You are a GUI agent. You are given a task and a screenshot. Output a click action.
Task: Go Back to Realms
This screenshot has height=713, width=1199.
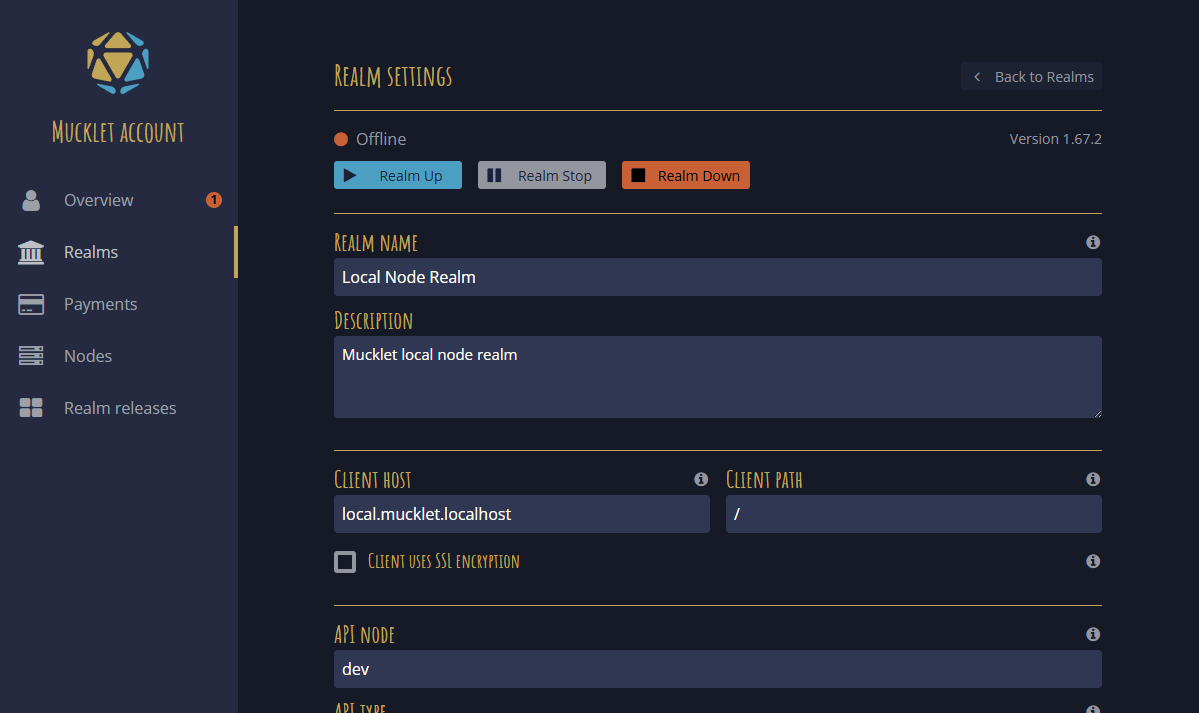(x=1032, y=77)
